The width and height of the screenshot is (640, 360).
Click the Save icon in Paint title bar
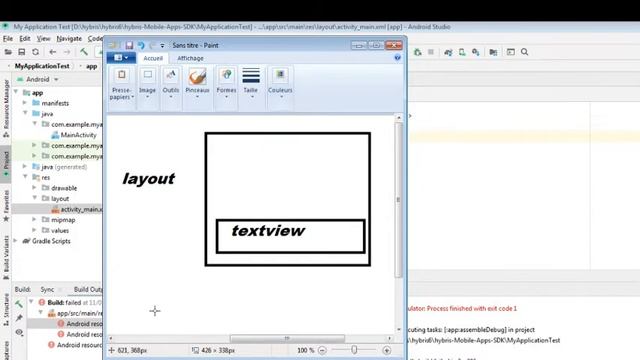click(x=129, y=45)
